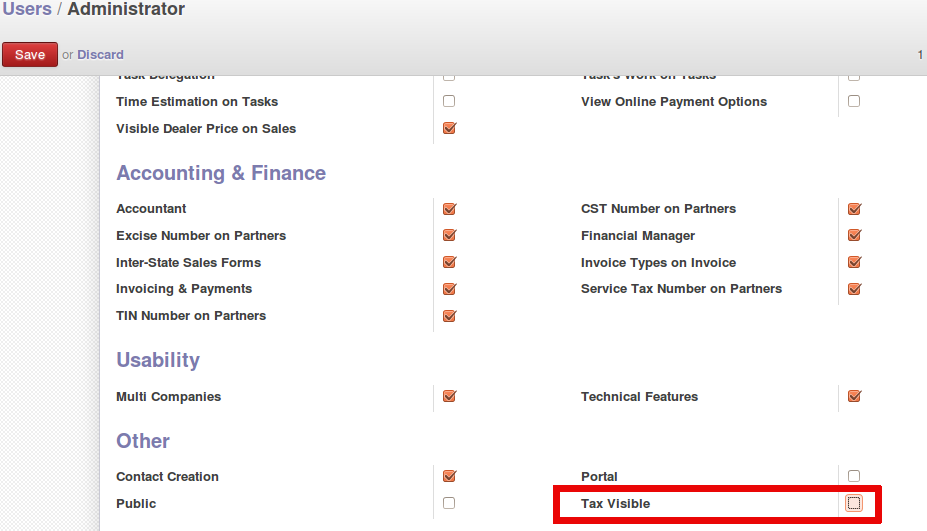Enable Time Estimation on Tasks checkbox
Image resolution: width=927 pixels, height=531 pixels.
(449, 101)
